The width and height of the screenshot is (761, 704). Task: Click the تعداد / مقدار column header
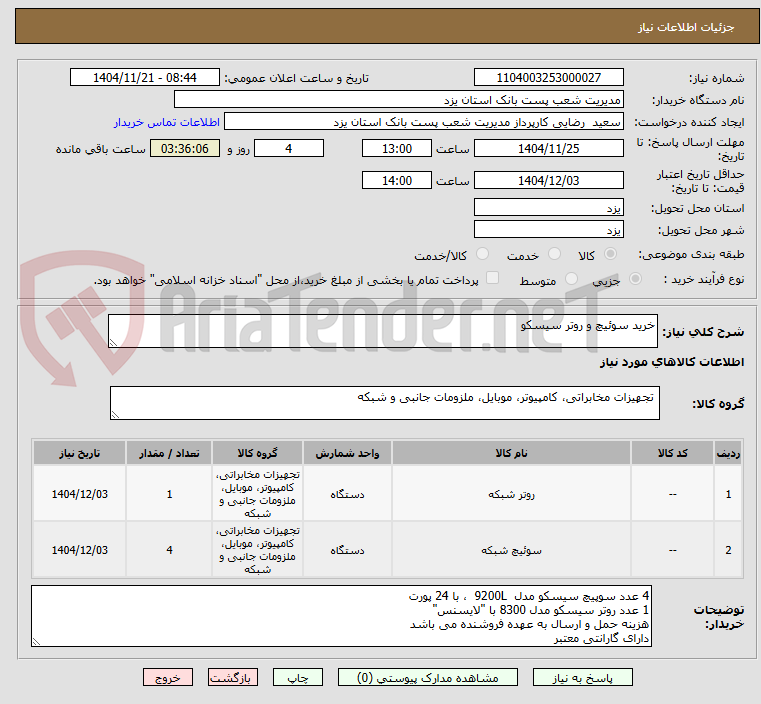pyautogui.click(x=169, y=453)
